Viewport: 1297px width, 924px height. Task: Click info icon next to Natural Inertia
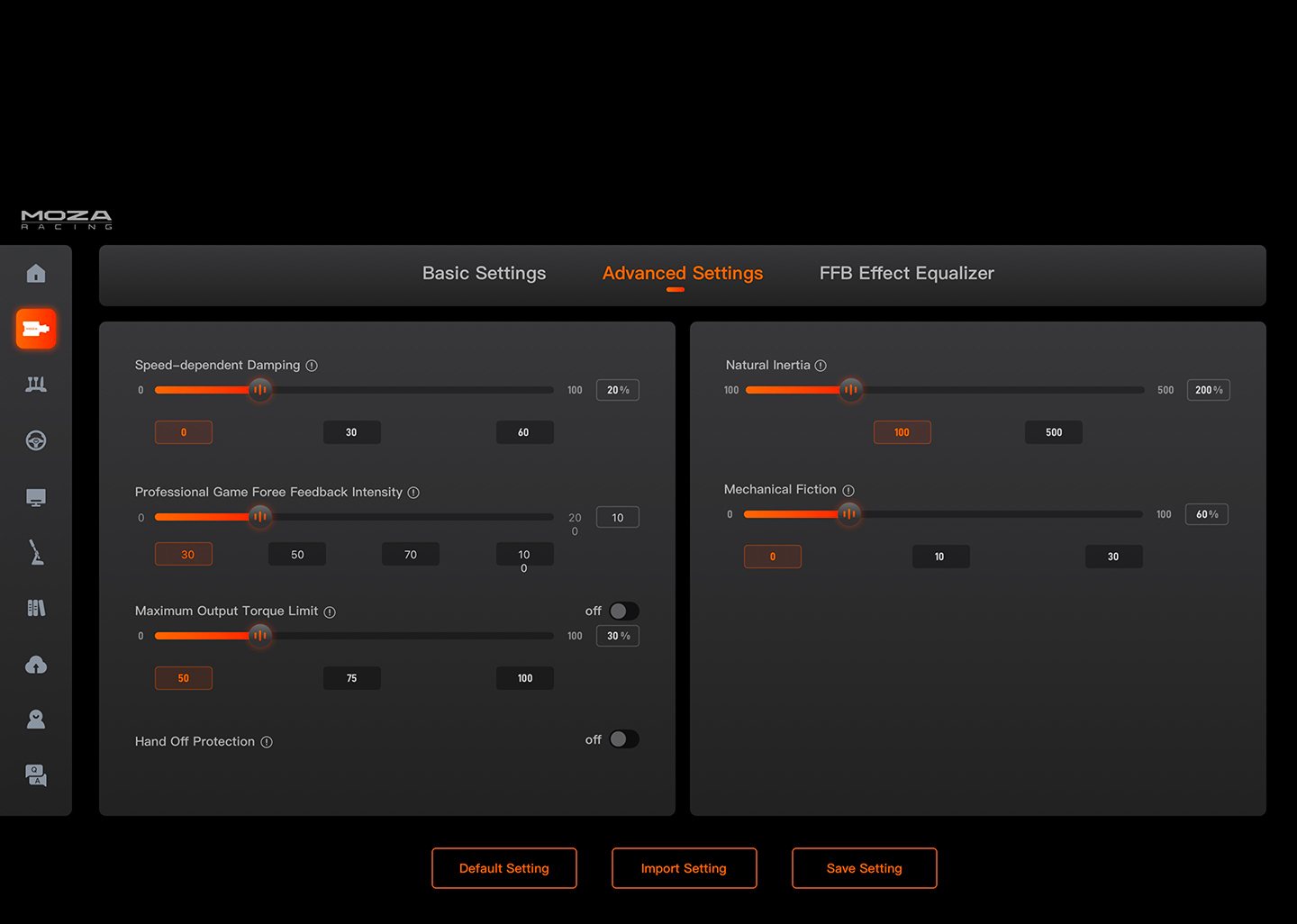pyautogui.click(x=821, y=366)
